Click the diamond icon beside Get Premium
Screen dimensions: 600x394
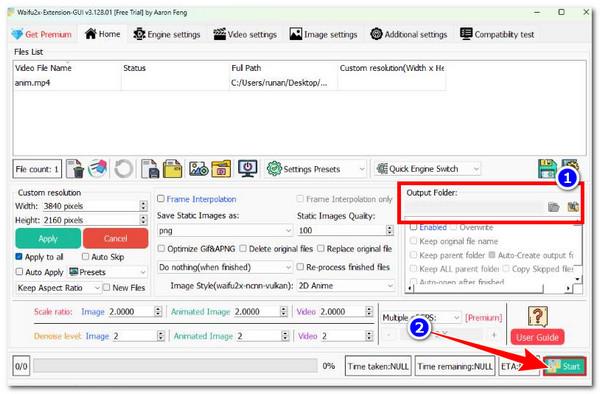(17, 34)
